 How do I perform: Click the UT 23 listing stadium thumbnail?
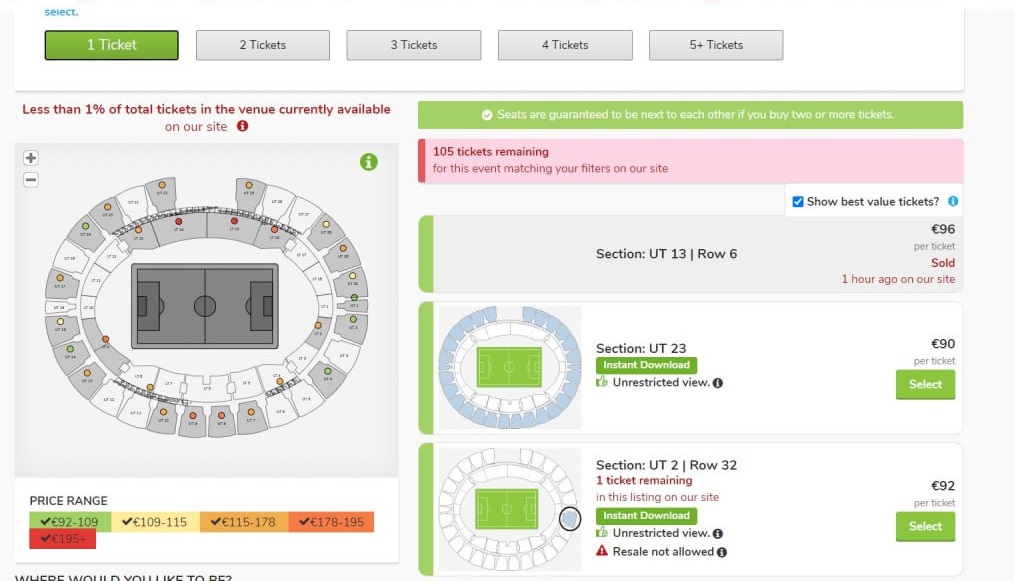pos(509,368)
